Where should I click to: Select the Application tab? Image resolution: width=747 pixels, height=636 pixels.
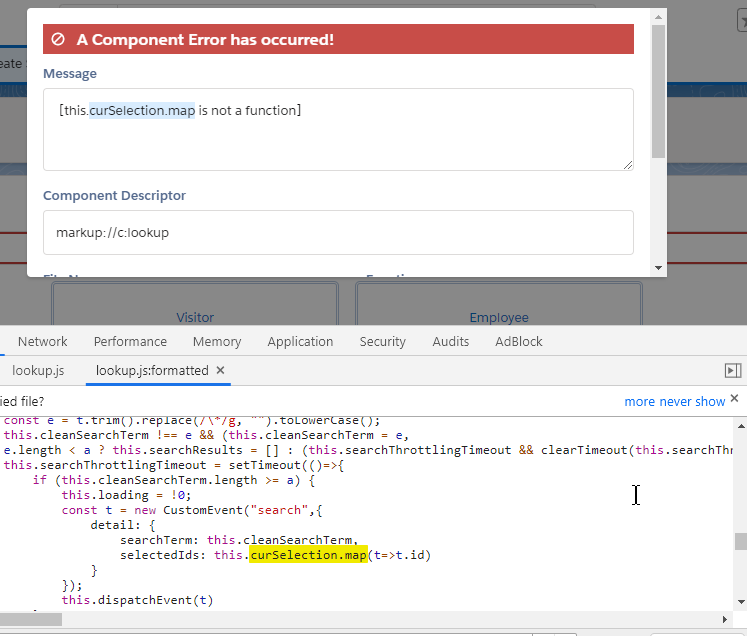coord(300,342)
